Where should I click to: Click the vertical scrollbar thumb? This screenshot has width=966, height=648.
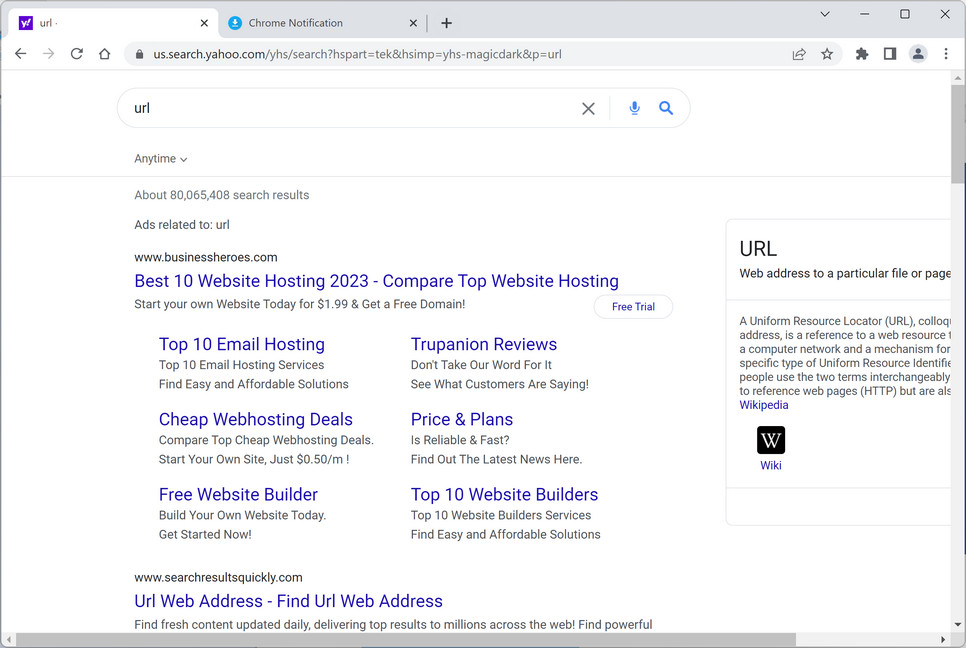click(x=957, y=134)
